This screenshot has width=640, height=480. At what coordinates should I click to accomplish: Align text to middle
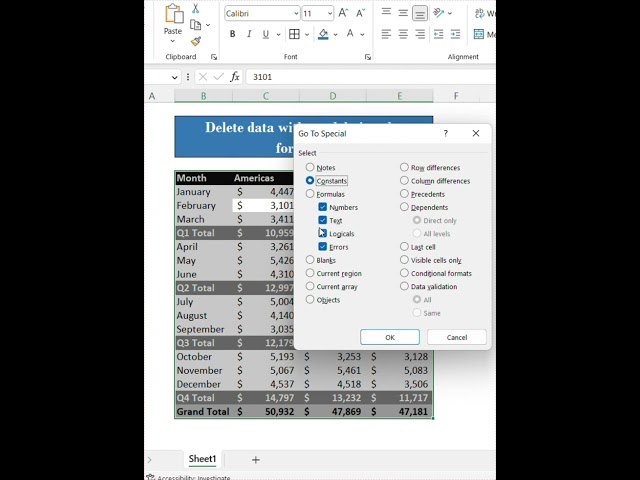click(403, 13)
